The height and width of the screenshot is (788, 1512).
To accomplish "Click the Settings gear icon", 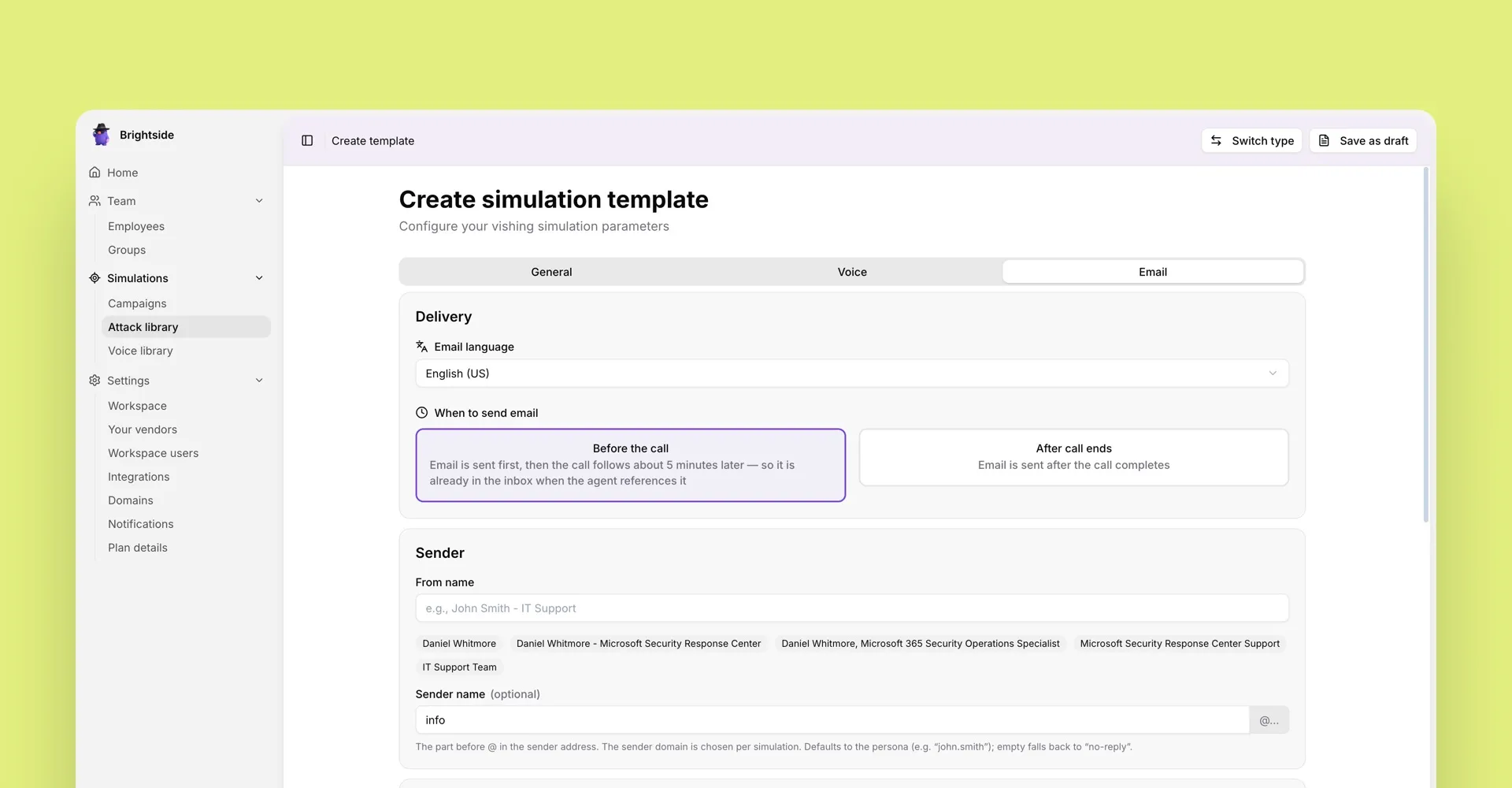I will [x=94, y=381].
